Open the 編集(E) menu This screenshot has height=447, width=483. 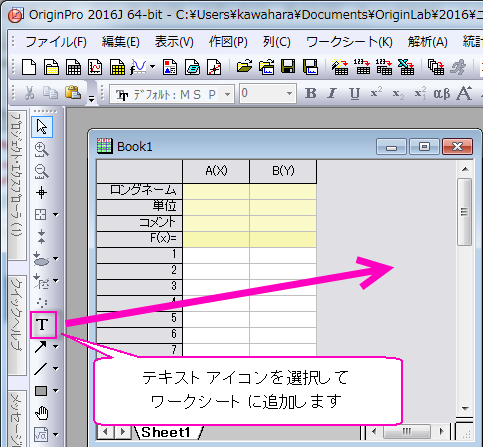point(121,42)
